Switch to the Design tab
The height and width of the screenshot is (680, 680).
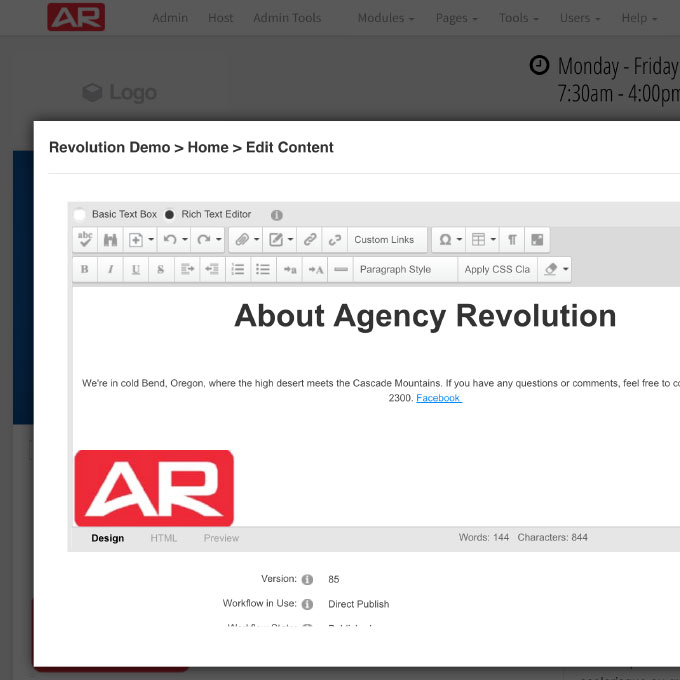pos(108,538)
